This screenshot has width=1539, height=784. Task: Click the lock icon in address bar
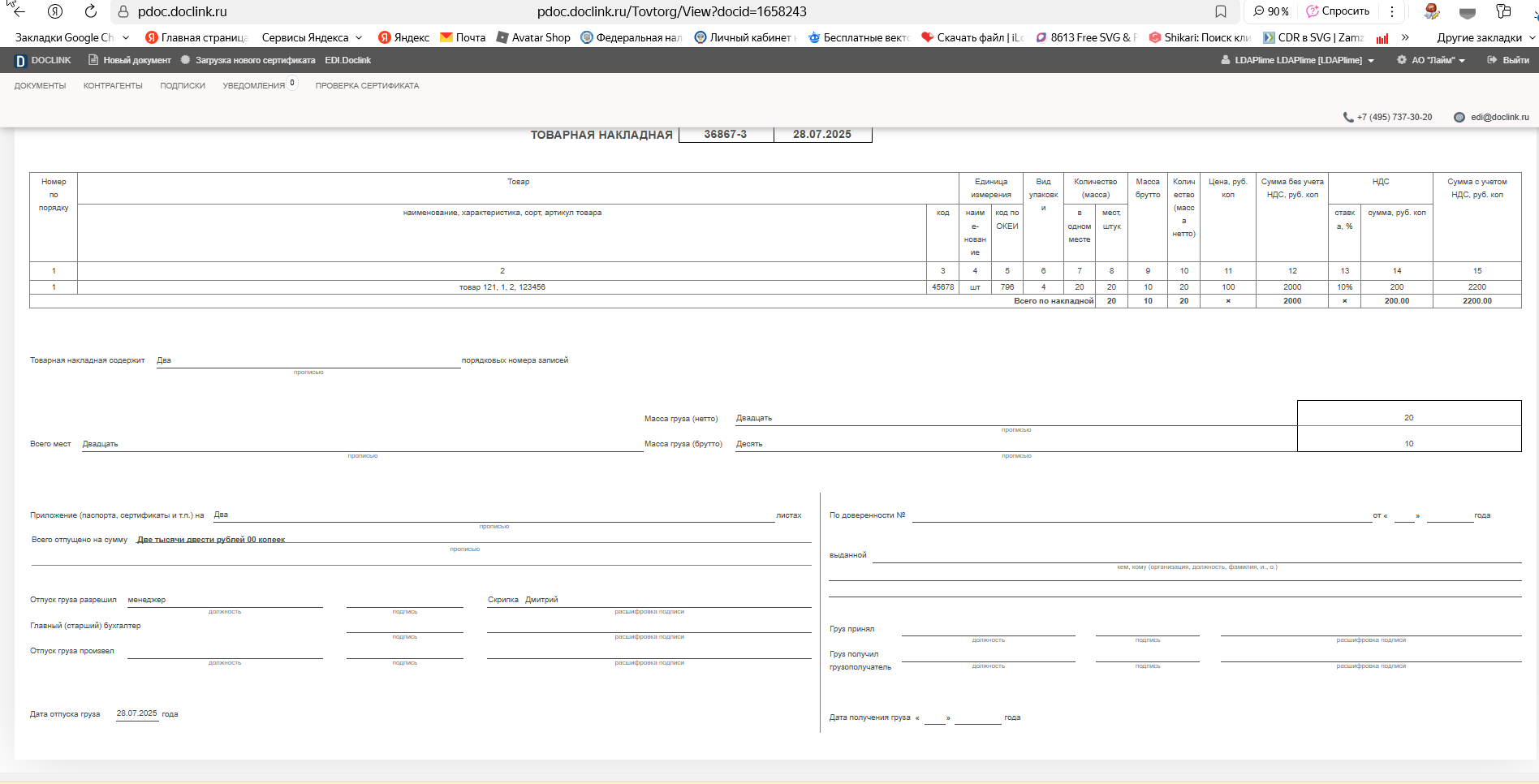tap(123, 11)
